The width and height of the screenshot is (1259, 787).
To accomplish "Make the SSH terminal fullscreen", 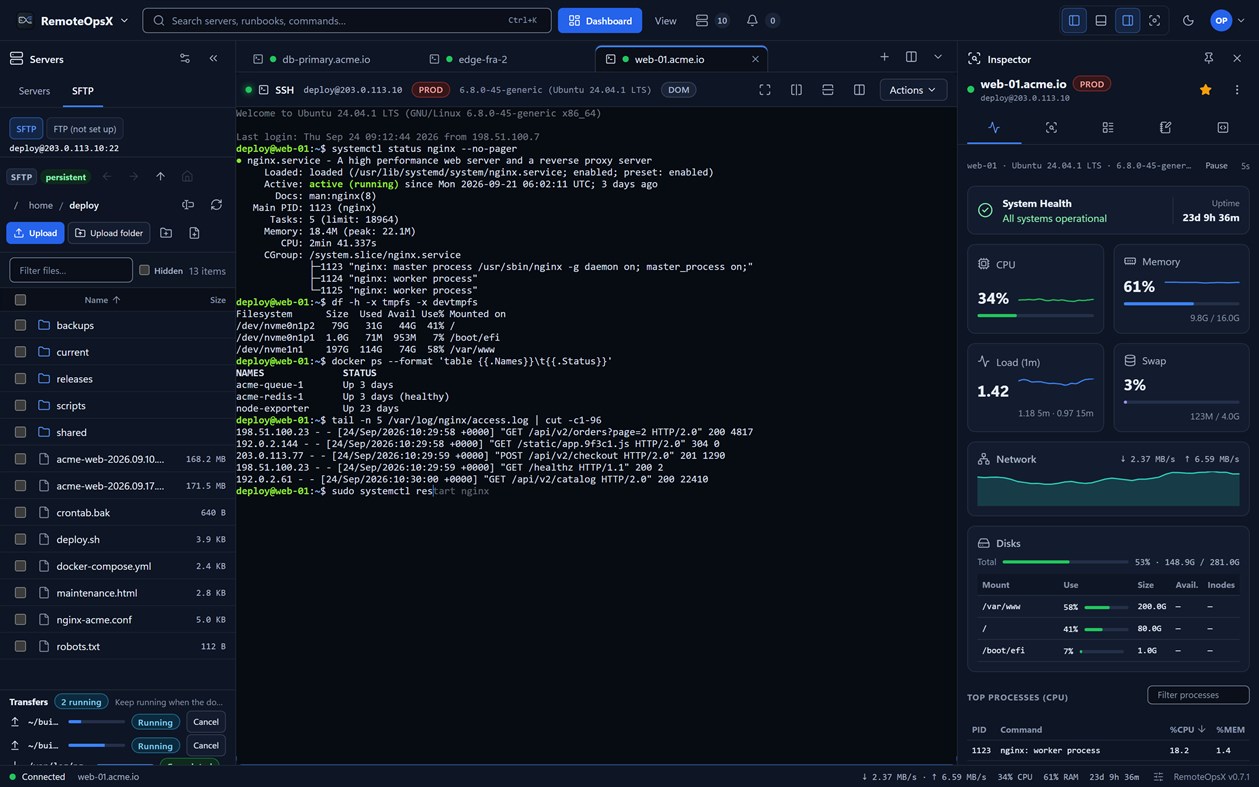I will point(765,90).
